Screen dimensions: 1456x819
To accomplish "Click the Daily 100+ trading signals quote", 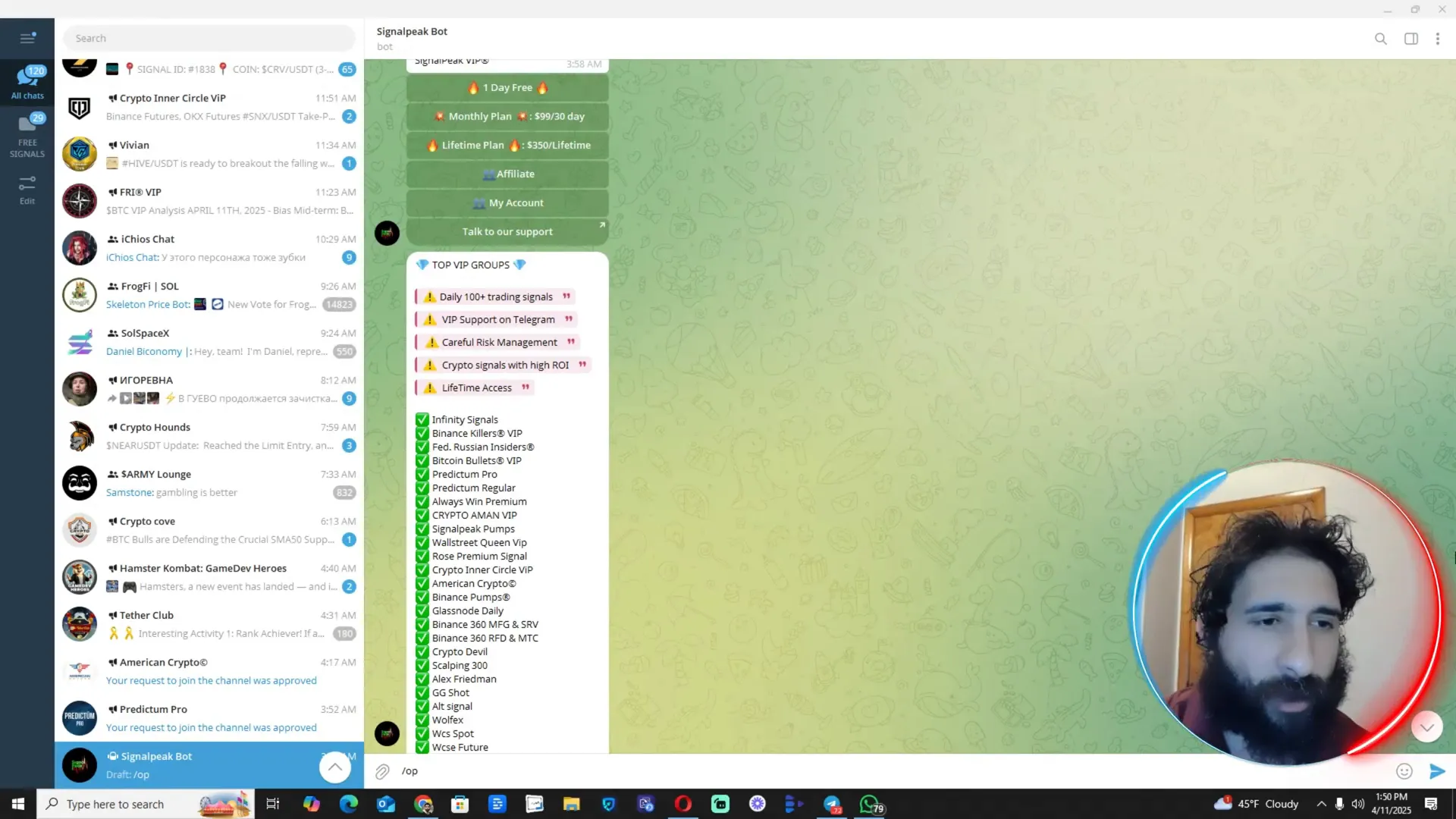I will [496, 297].
